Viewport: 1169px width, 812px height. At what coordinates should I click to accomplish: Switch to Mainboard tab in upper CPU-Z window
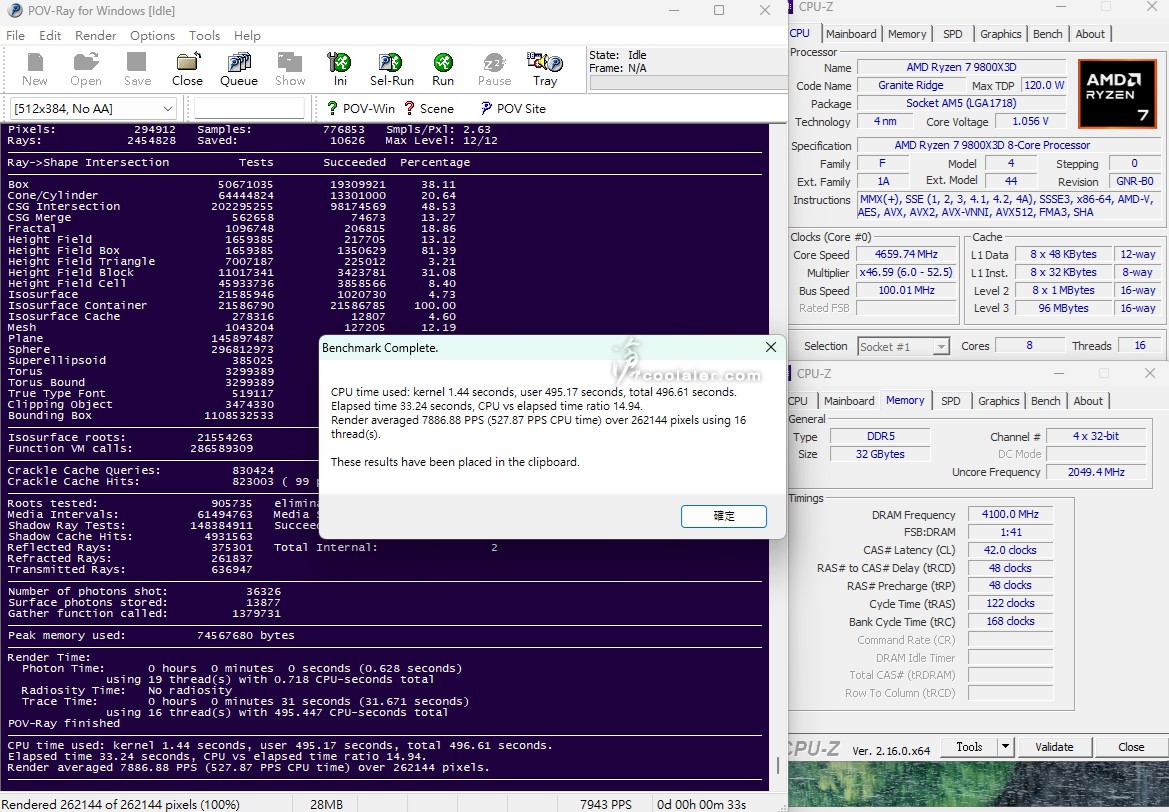(851, 34)
